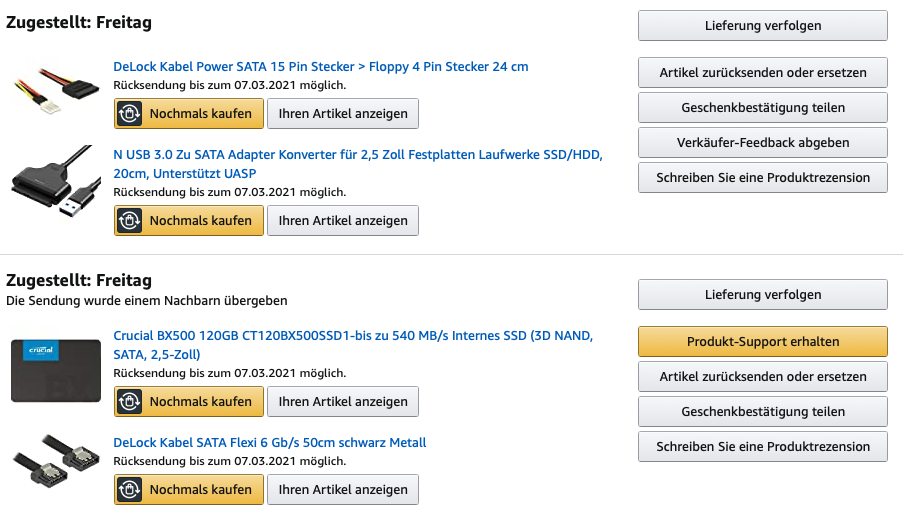Open the DeLock Power SATA cable product thumbnail

[x=56, y=86]
